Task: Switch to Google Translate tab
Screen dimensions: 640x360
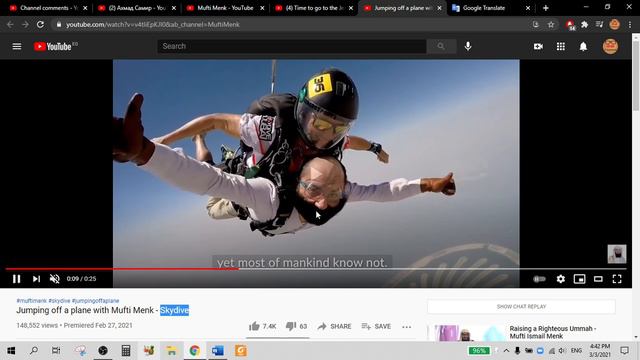Action: 490,8
